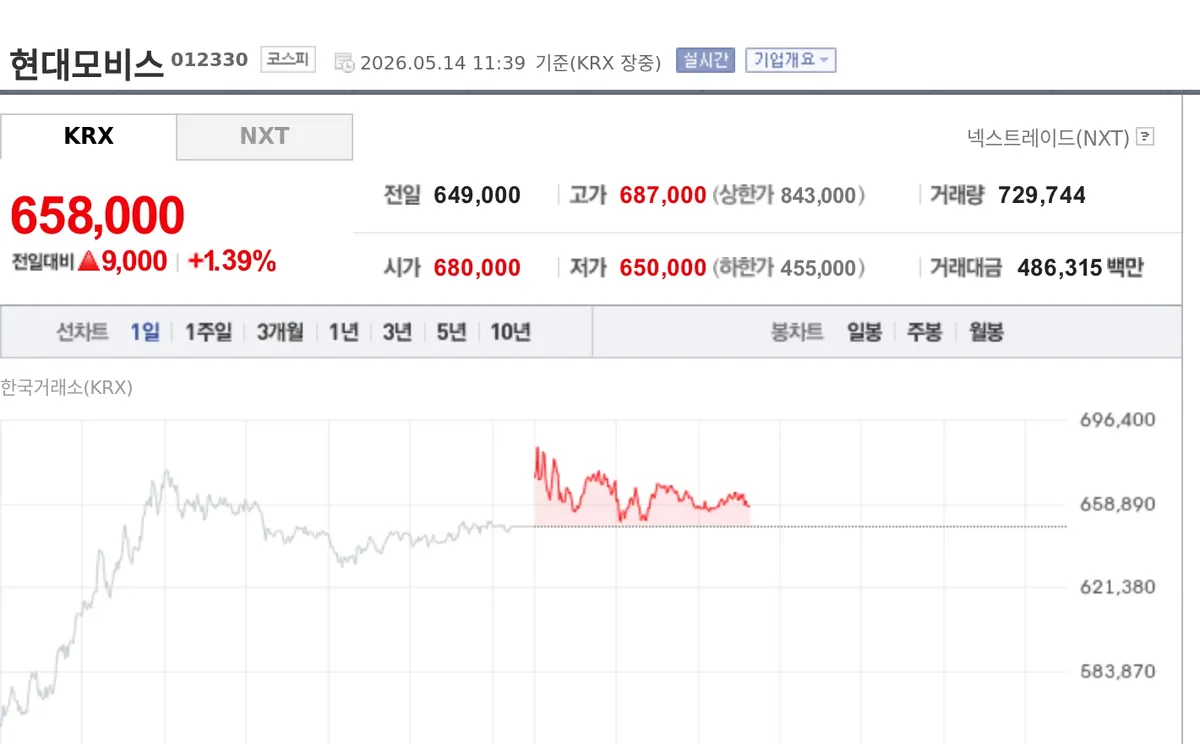Click the 코스피 market badge
The width and height of the screenshot is (1200, 744).
point(288,60)
